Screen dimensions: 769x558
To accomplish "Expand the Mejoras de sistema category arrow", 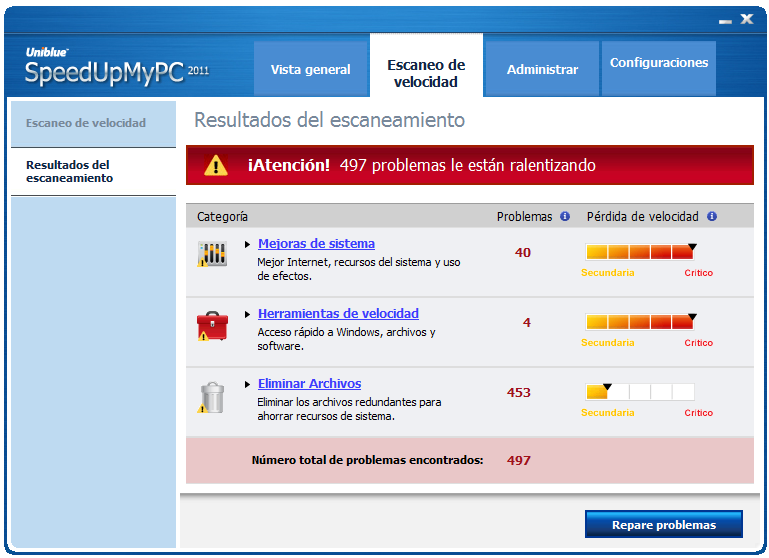I will point(248,244).
